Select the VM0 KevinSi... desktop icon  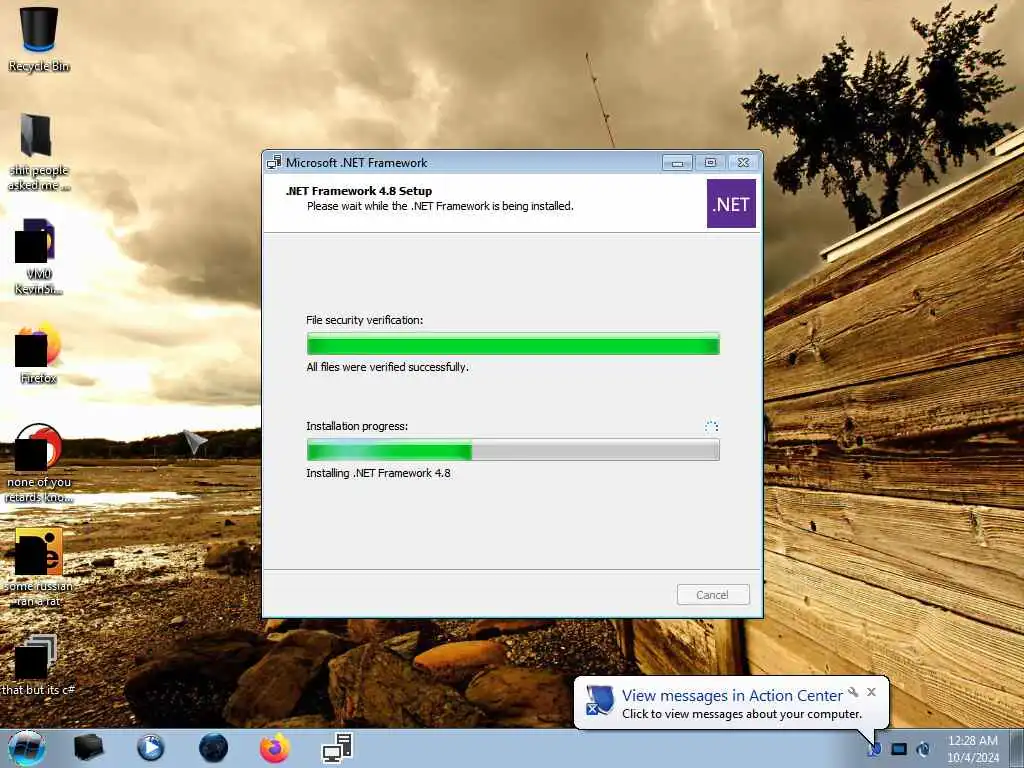(x=39, y=257)
